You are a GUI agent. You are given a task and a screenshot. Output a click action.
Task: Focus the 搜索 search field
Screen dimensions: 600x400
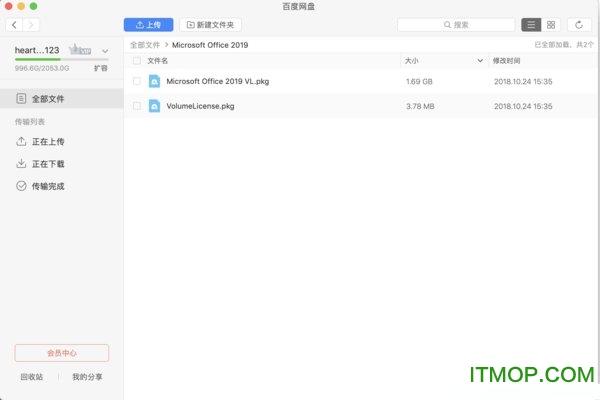coord(456,25)
